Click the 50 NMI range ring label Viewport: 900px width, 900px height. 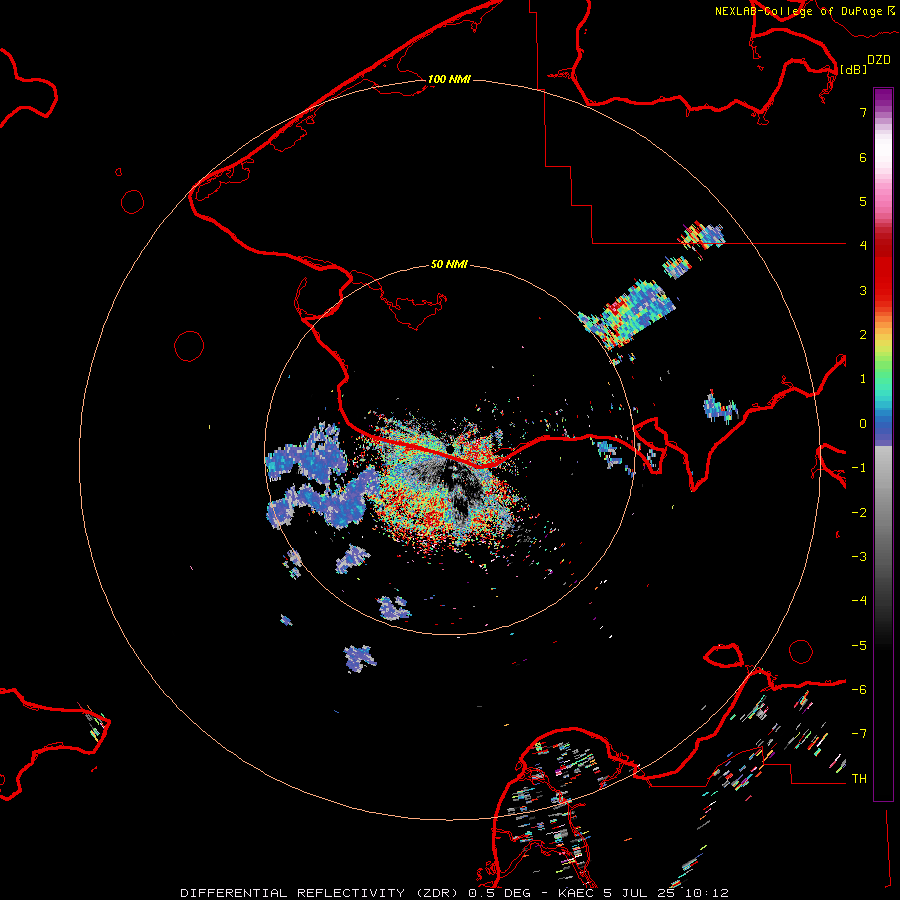[x=449, y=264]
